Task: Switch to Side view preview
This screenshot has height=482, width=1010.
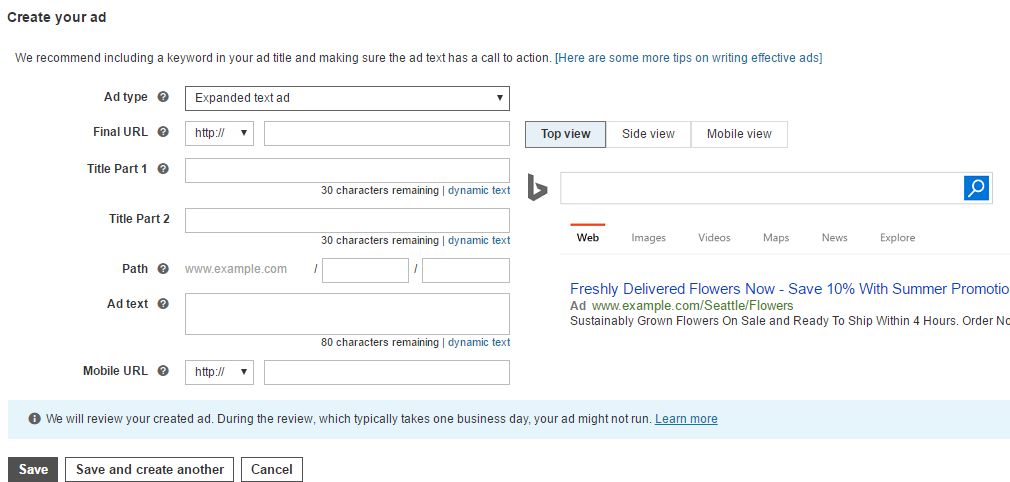Action: (648, 134)
